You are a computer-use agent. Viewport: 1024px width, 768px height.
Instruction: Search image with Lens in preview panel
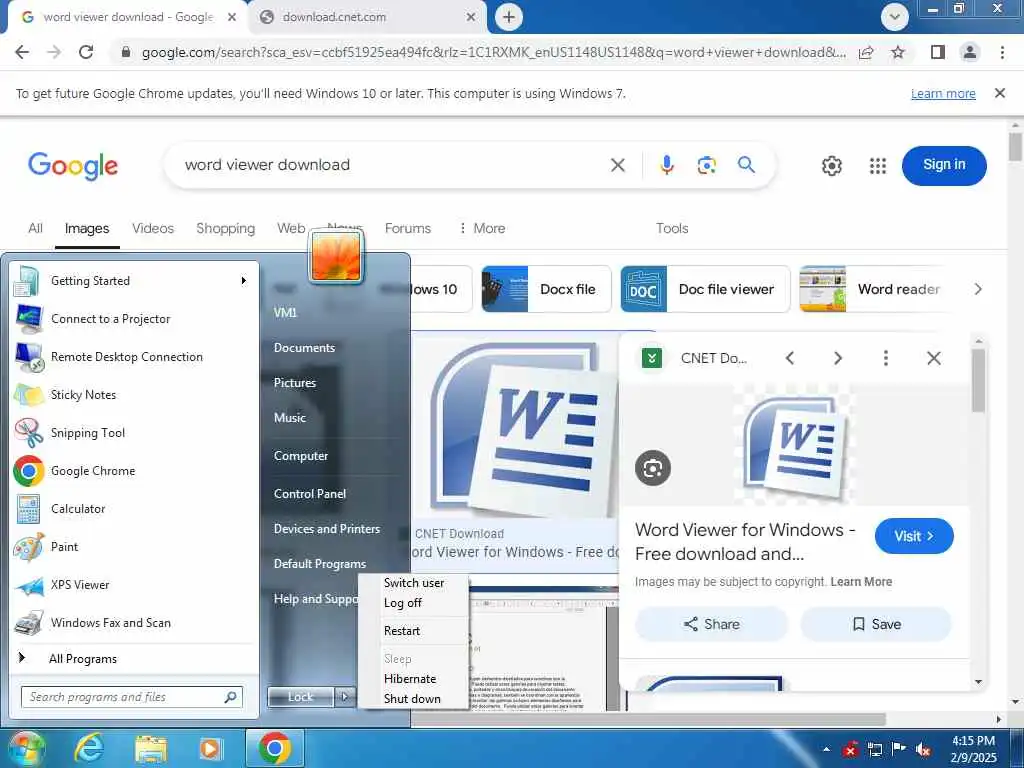(652, 468)
